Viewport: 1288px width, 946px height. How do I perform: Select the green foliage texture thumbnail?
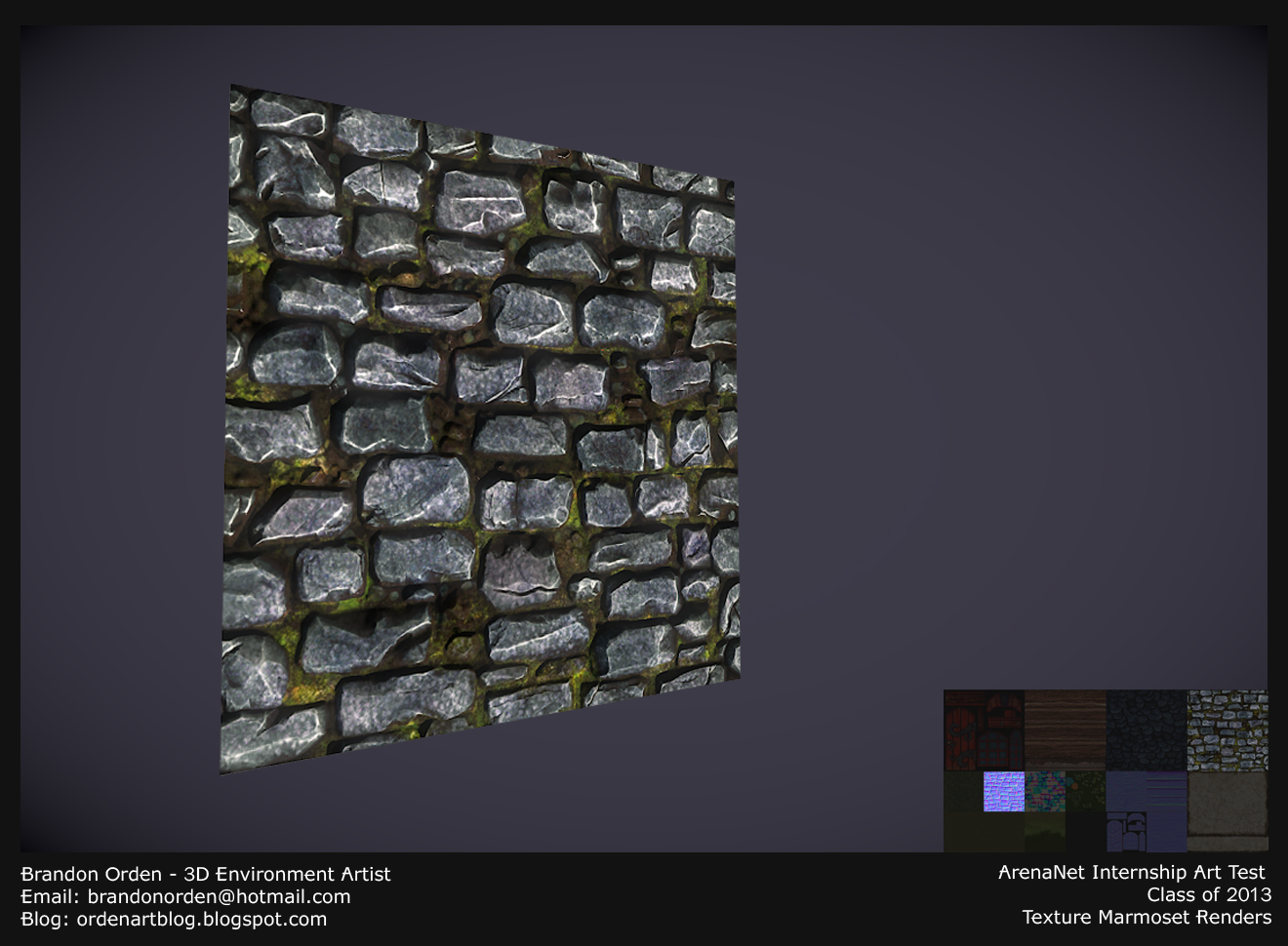point(1085,791)
